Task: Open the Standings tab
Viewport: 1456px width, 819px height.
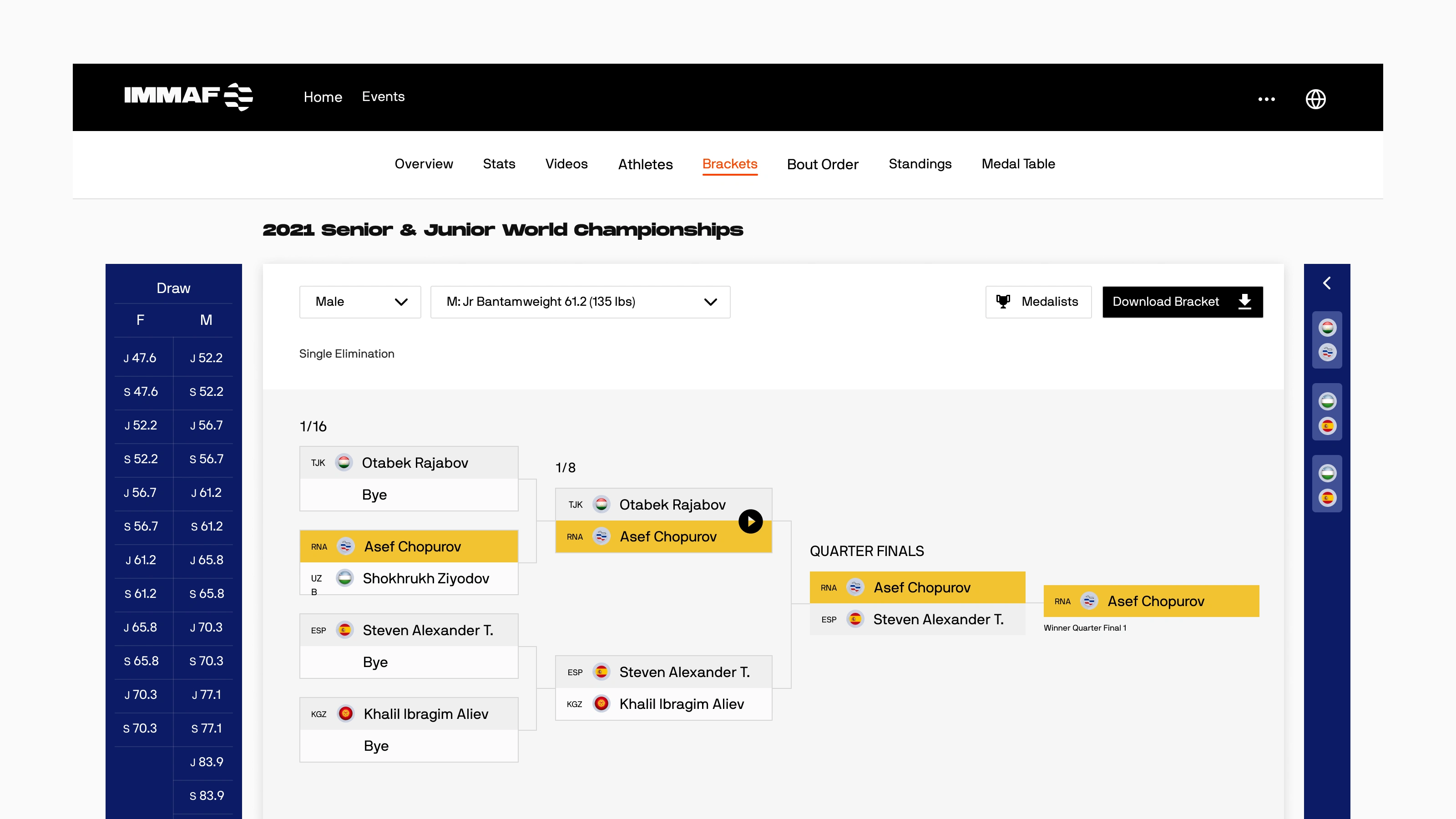Action: [x=920, y=164]
